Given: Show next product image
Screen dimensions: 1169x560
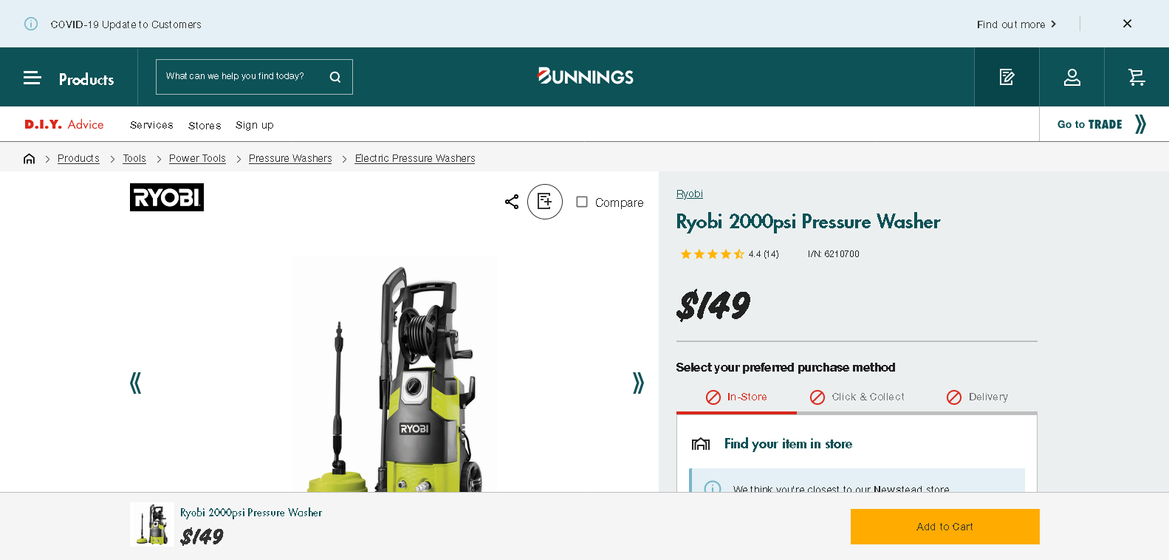Looking at the screenshot, I should [637, 383].
